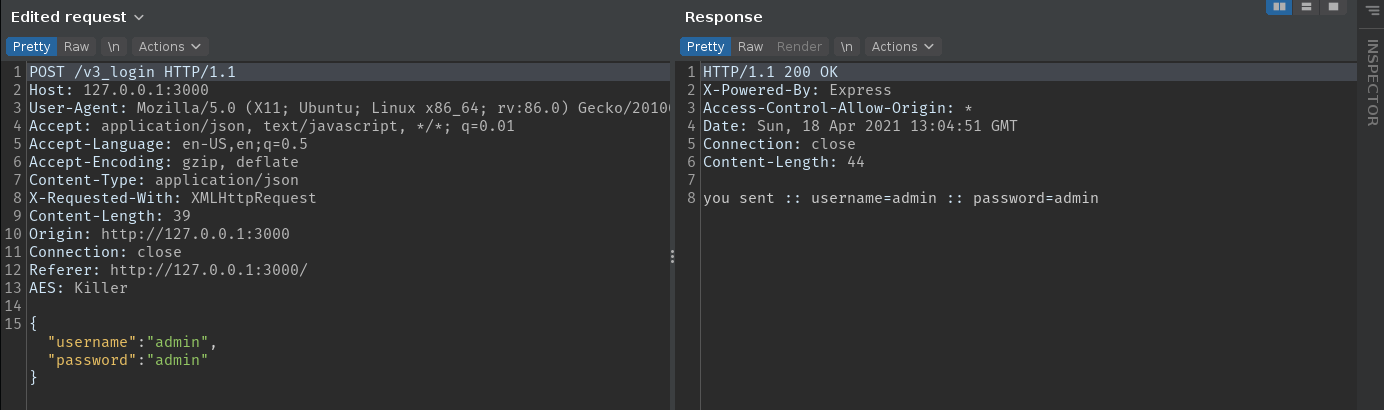Switch to single combined panel layout
The width and height of the screenshot is (1384, 410).
pos(1333,8)
